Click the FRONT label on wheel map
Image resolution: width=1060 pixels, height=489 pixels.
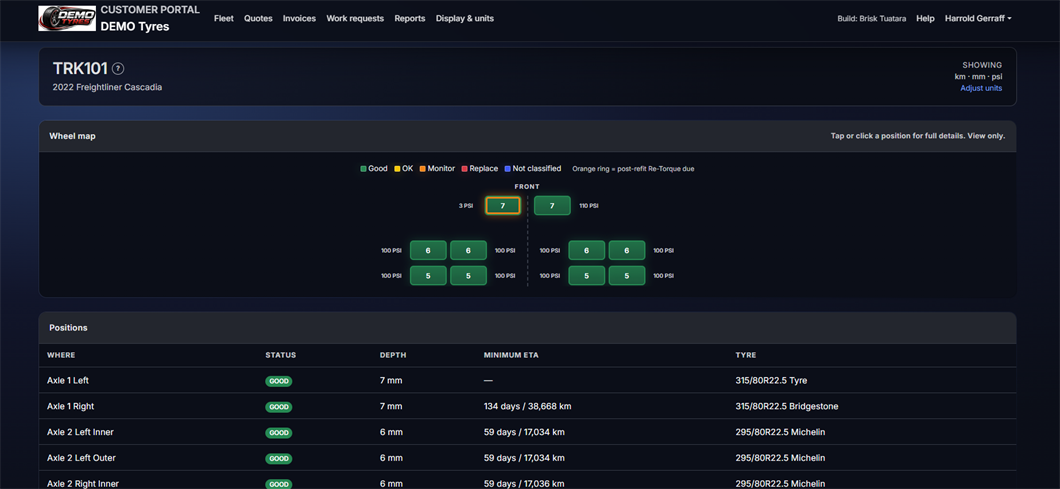click(527, 186)
